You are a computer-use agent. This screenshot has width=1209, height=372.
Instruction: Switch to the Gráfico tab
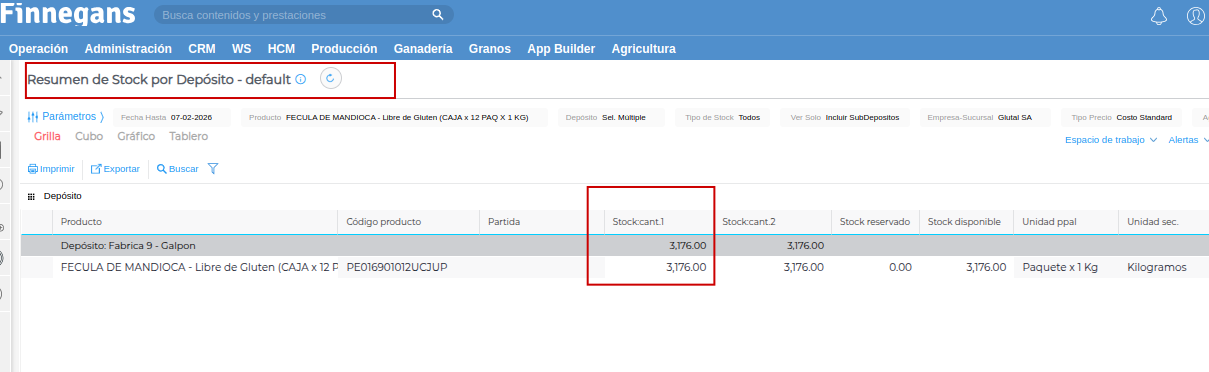pos(136,136)
